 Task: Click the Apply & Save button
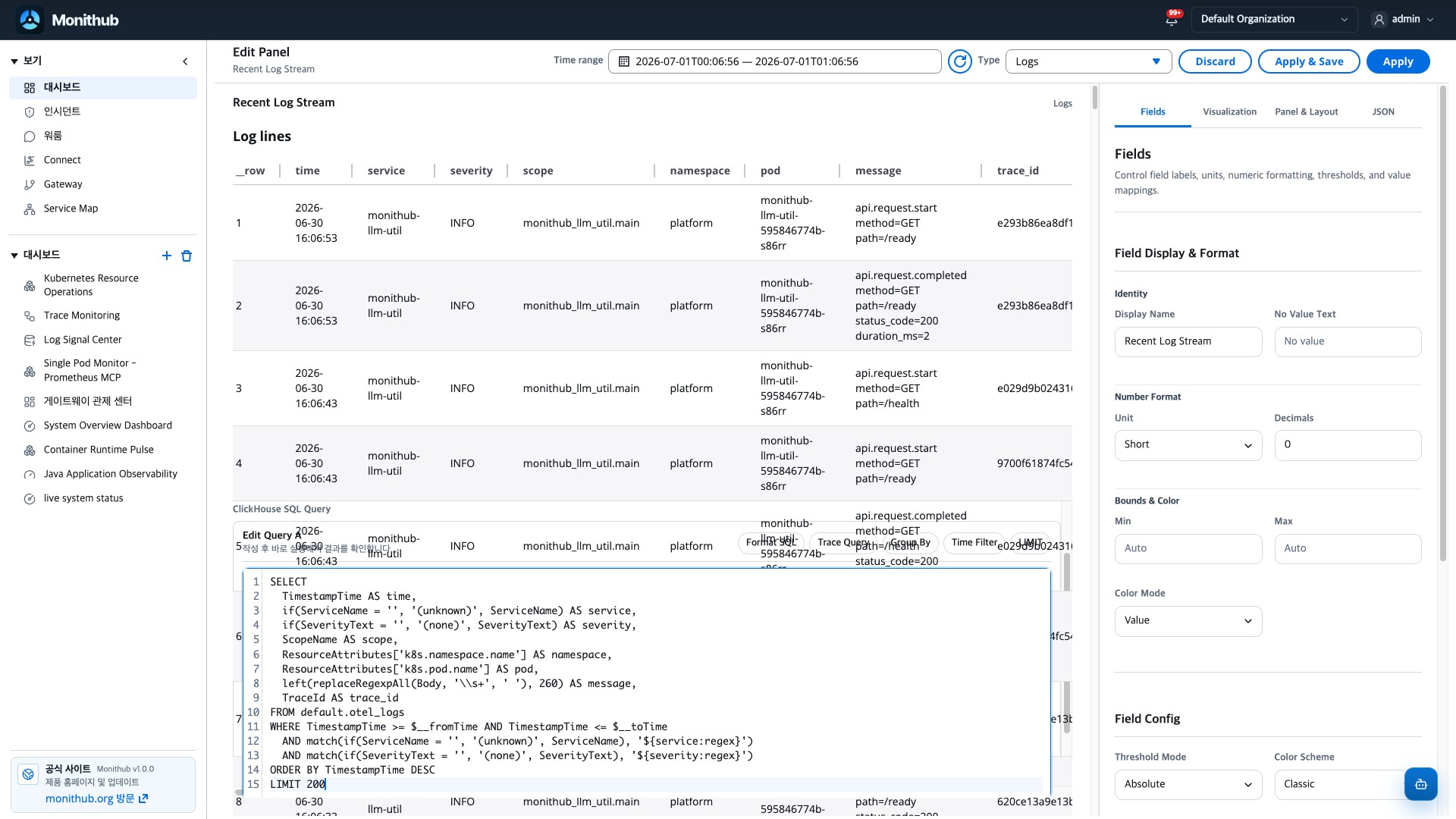1309,61
